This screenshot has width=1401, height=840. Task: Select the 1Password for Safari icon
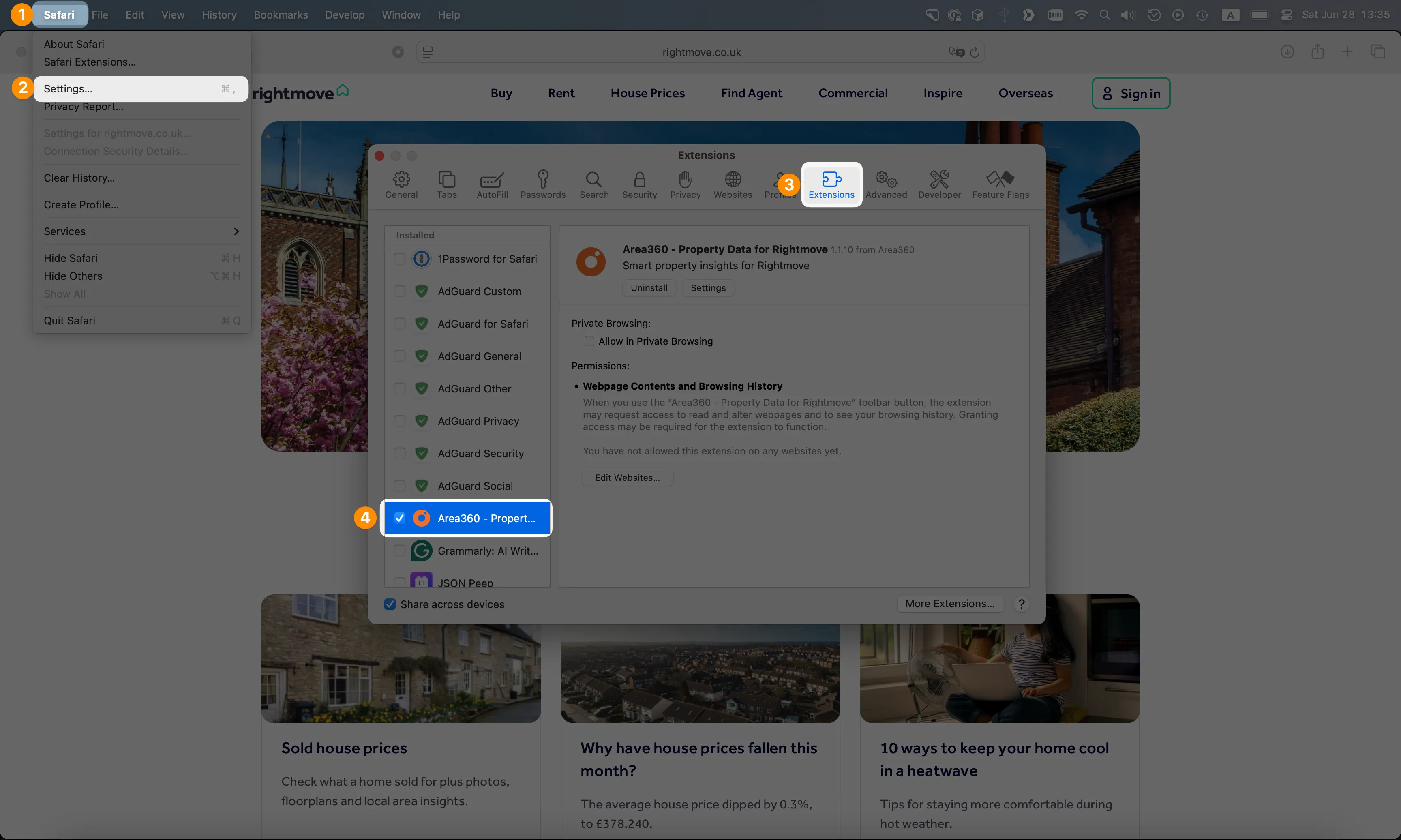[421, 259]
